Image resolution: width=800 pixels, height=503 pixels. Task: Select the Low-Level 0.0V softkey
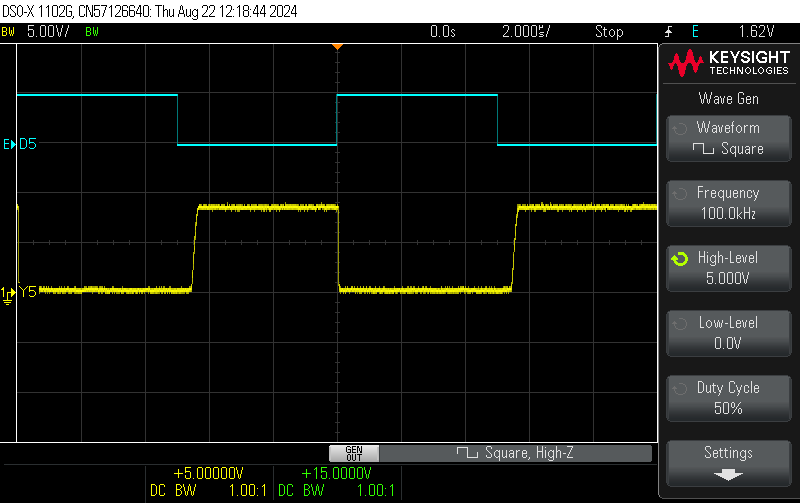728,333
